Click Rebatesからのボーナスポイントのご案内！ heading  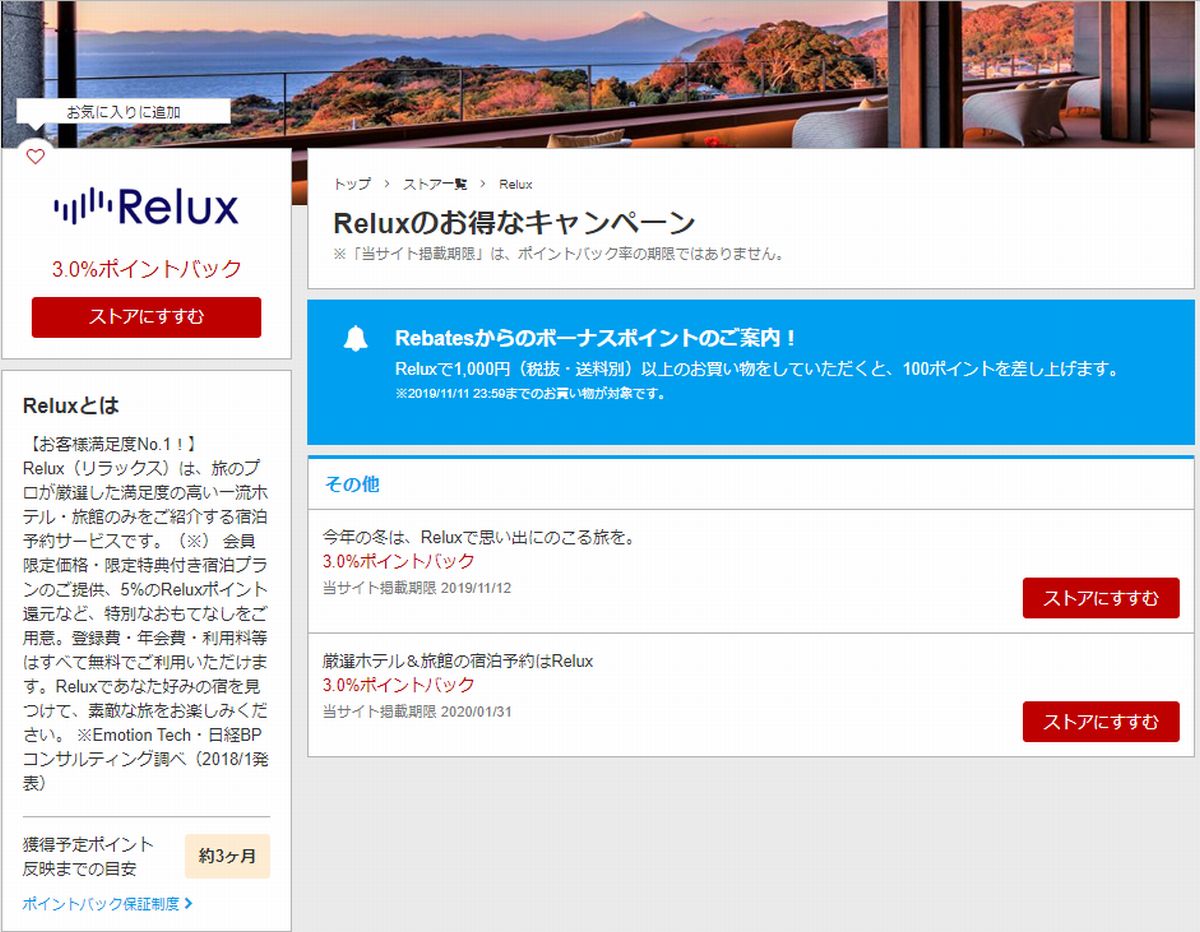click(x=596, y=338)
